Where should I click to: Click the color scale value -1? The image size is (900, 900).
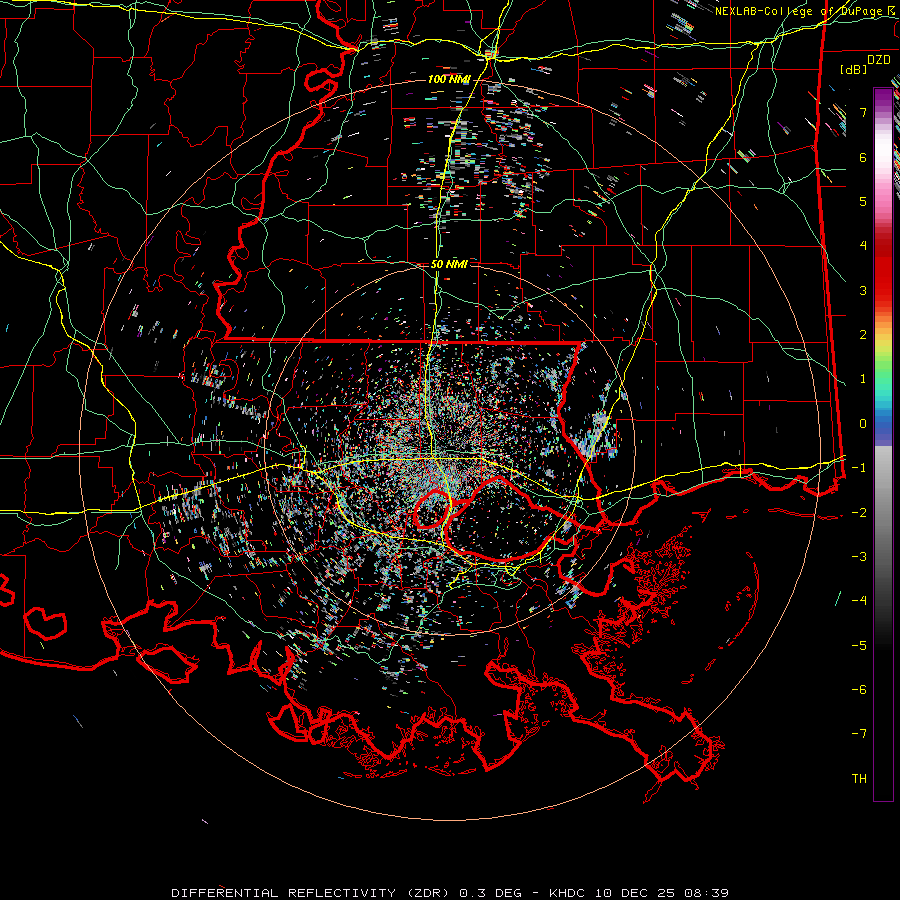coord(859,468)
